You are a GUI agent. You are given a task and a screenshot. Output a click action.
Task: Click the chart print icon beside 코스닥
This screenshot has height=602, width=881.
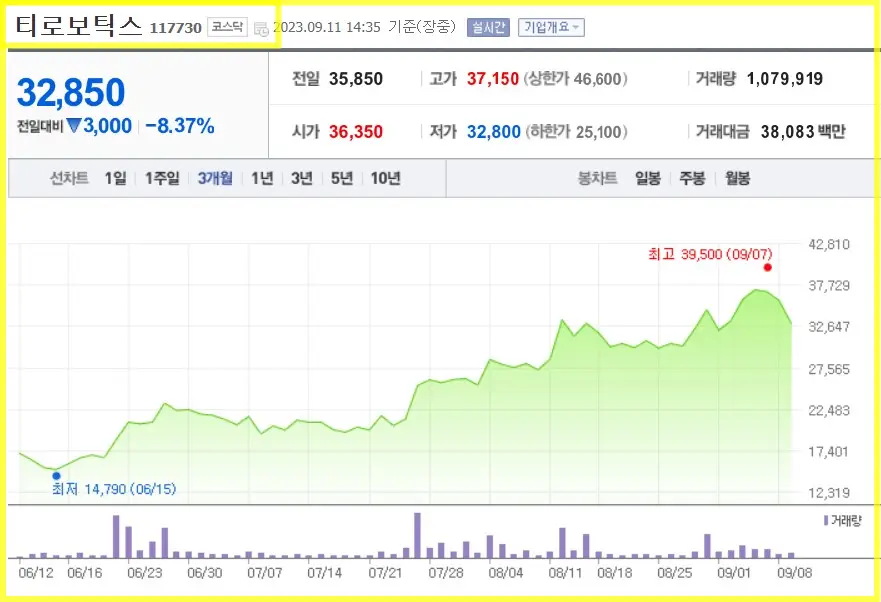point(260,29)
